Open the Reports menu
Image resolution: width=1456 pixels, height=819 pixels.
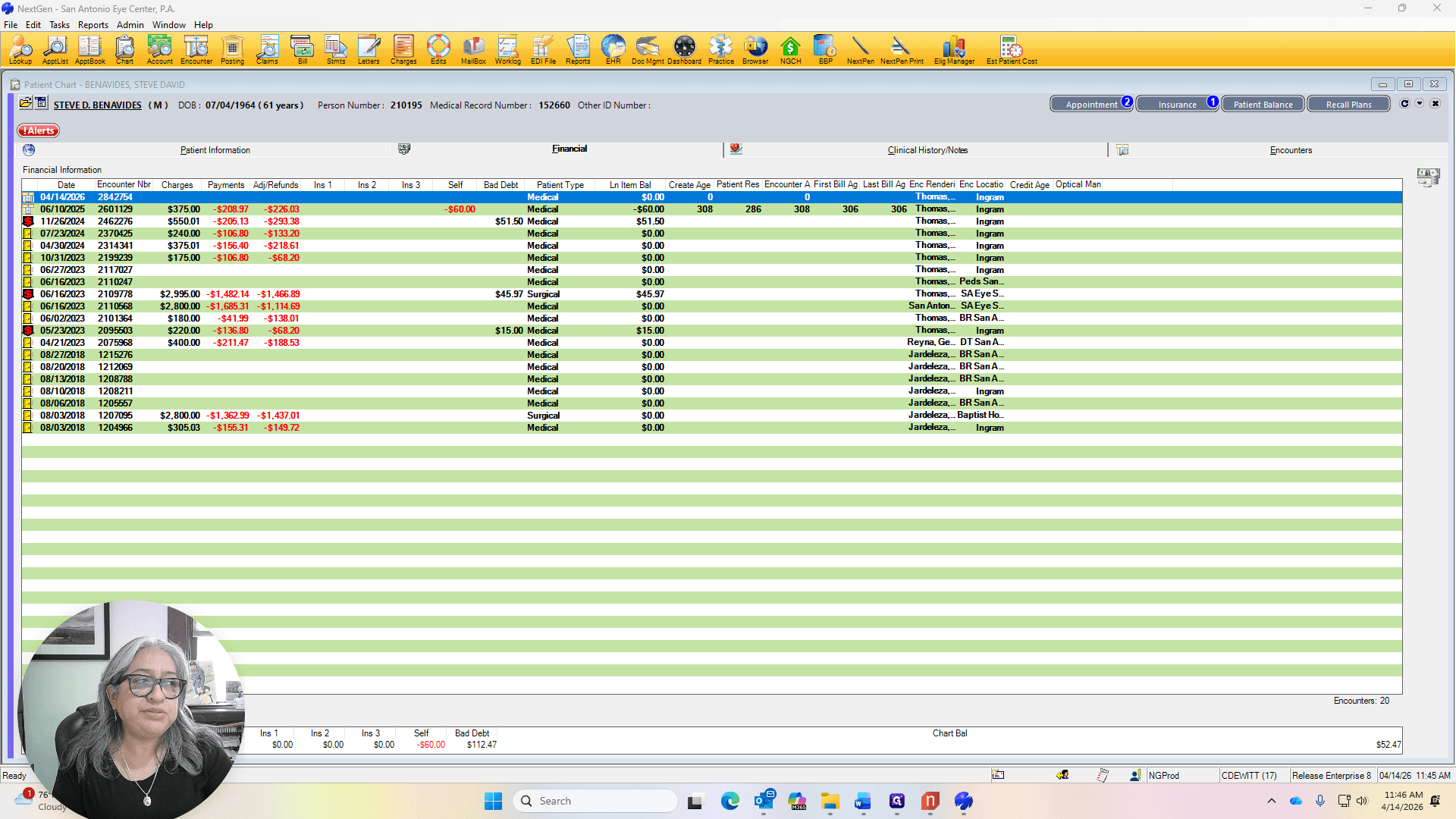[93, 24]
